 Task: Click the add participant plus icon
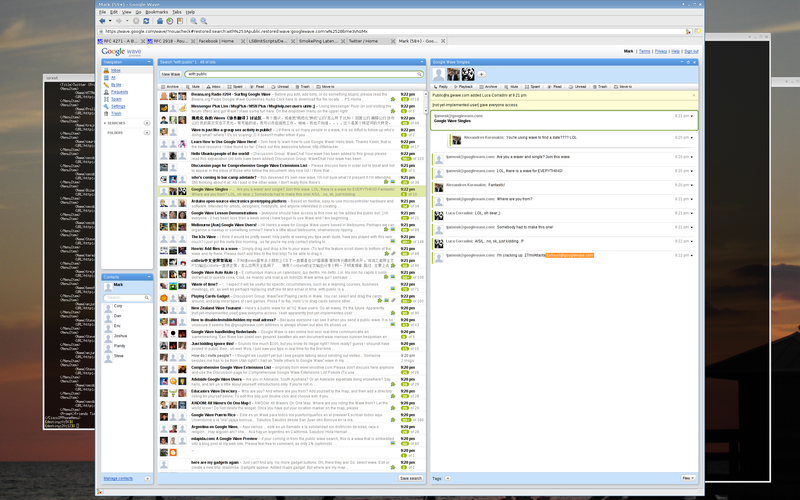(481, 74)
